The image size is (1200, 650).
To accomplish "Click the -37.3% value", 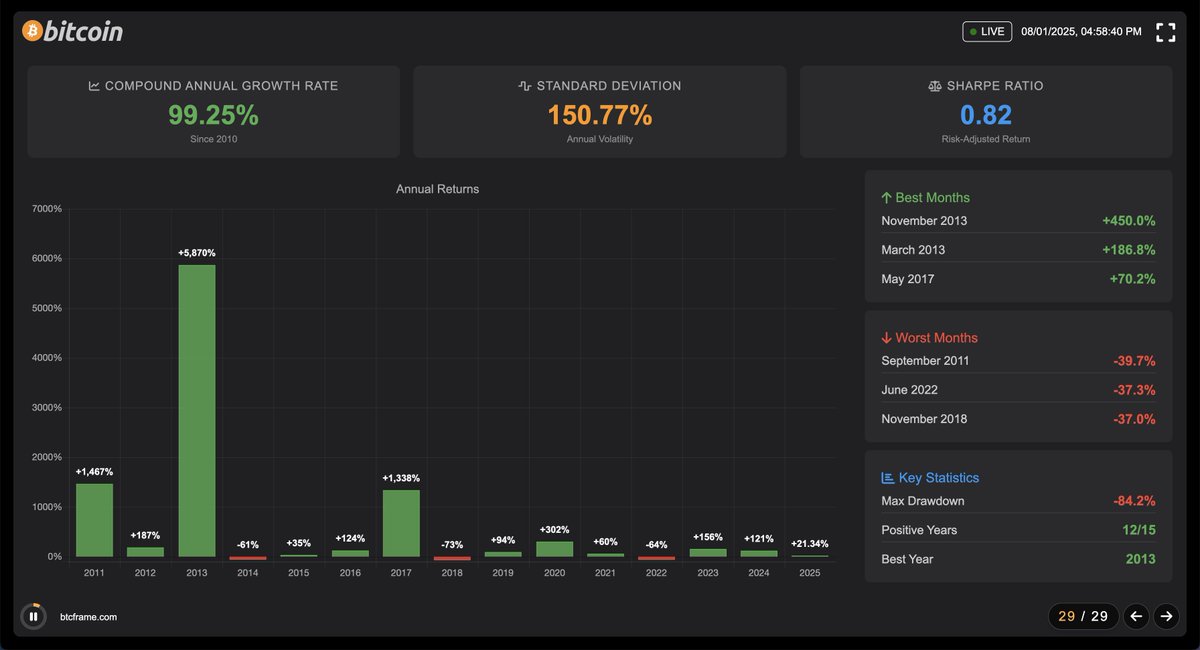I will tap(1134, 389).
